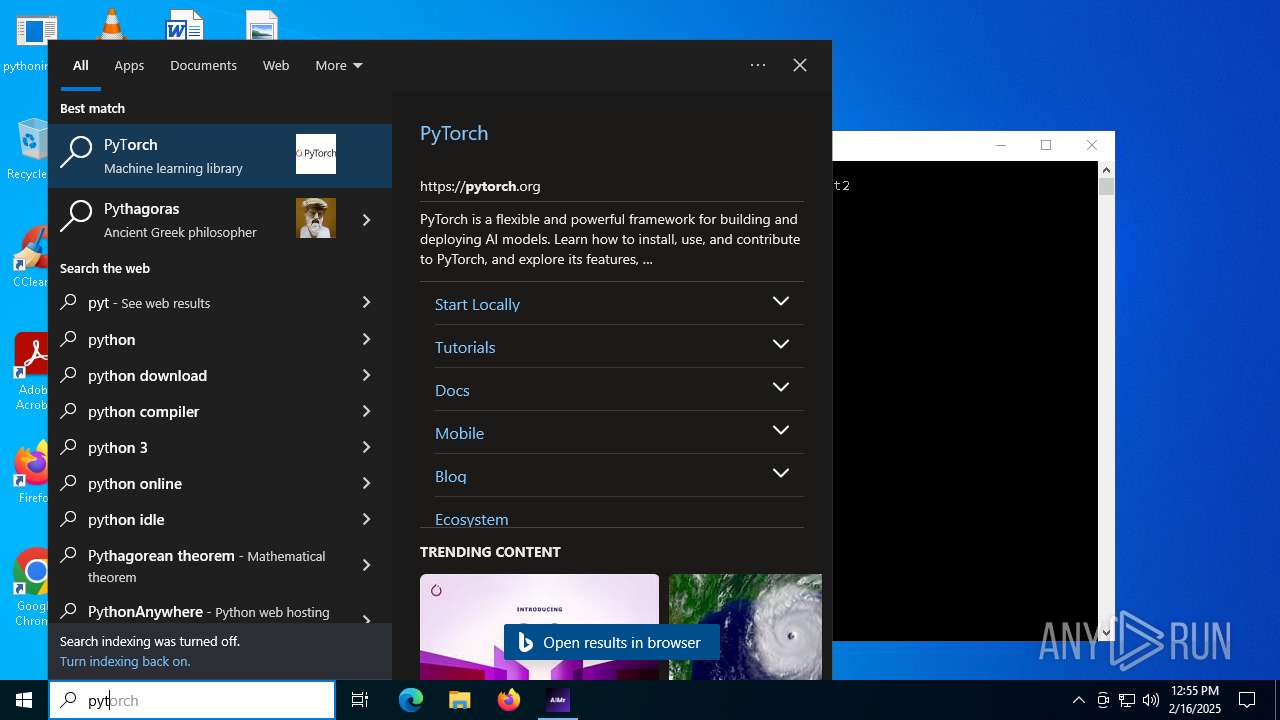This screenshot has width=1280, height=720.
Task: Click the Open results in browser button
Action: point(611,642)
